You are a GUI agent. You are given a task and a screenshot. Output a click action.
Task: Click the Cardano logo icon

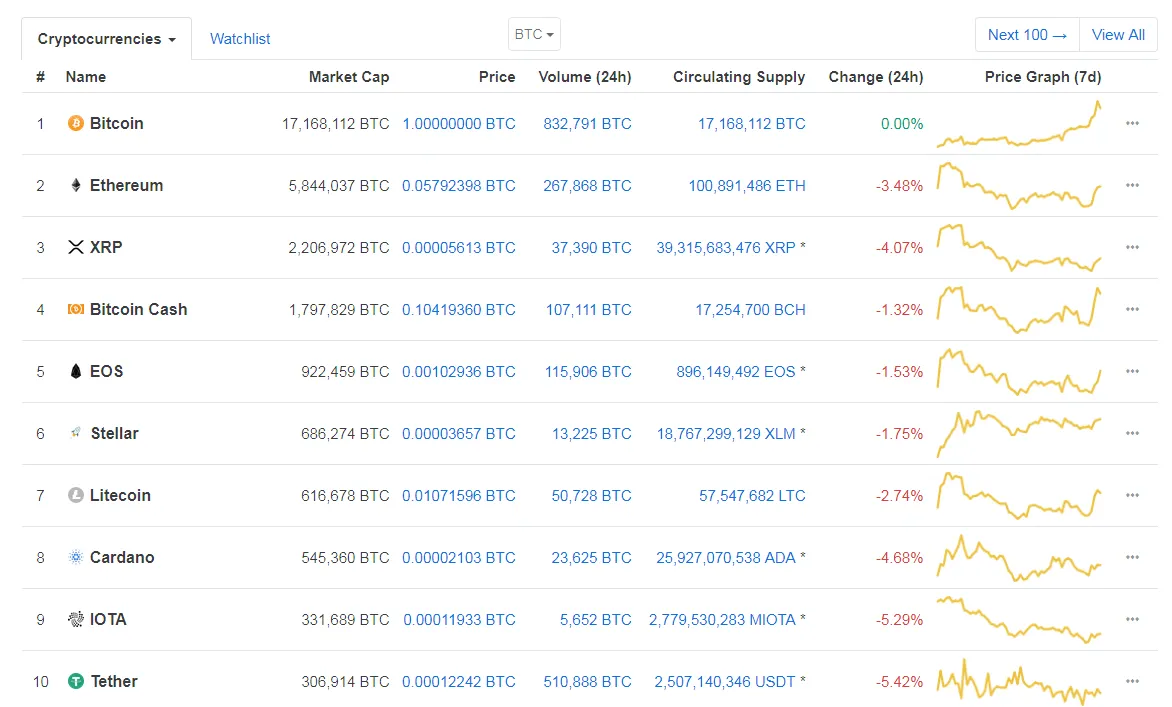coord(75,558)
